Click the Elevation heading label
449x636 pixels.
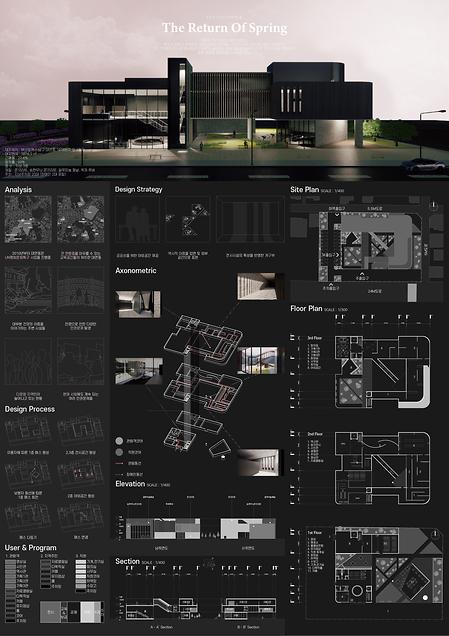130,484
